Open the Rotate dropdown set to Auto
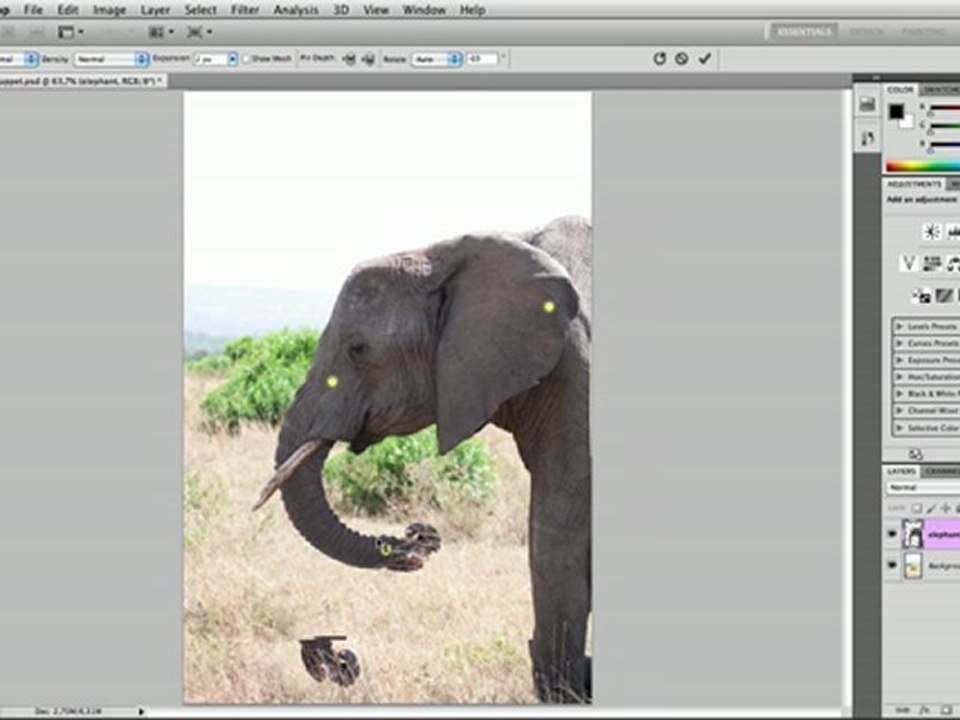The width and height of the screenshot is (960, 720). point(436,59)
